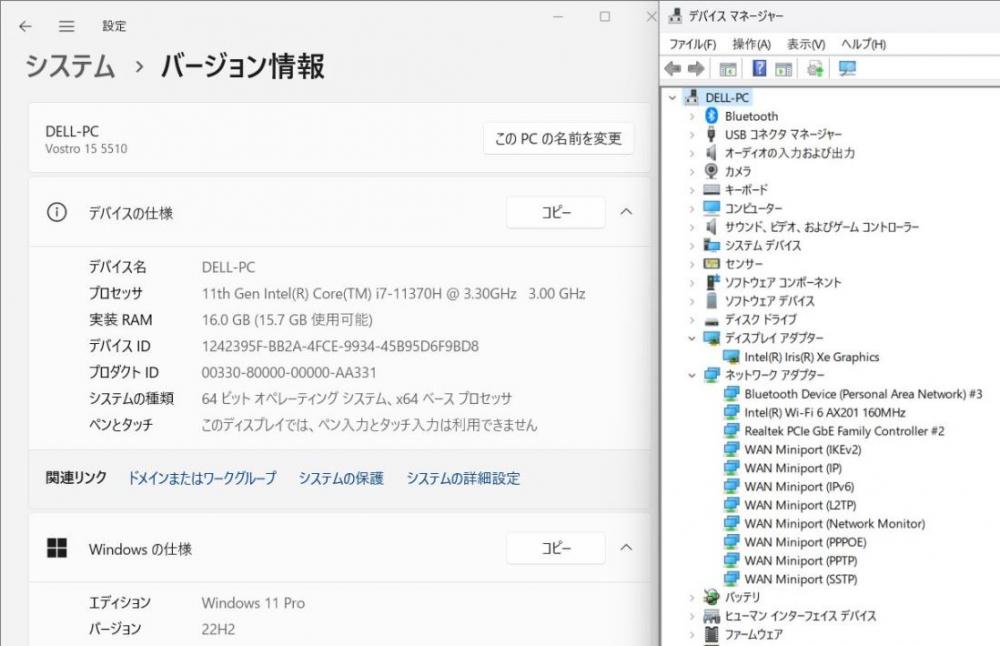
Task: Click the scan for hardware changes monitor icon
Action: click(x=847, y=68)
